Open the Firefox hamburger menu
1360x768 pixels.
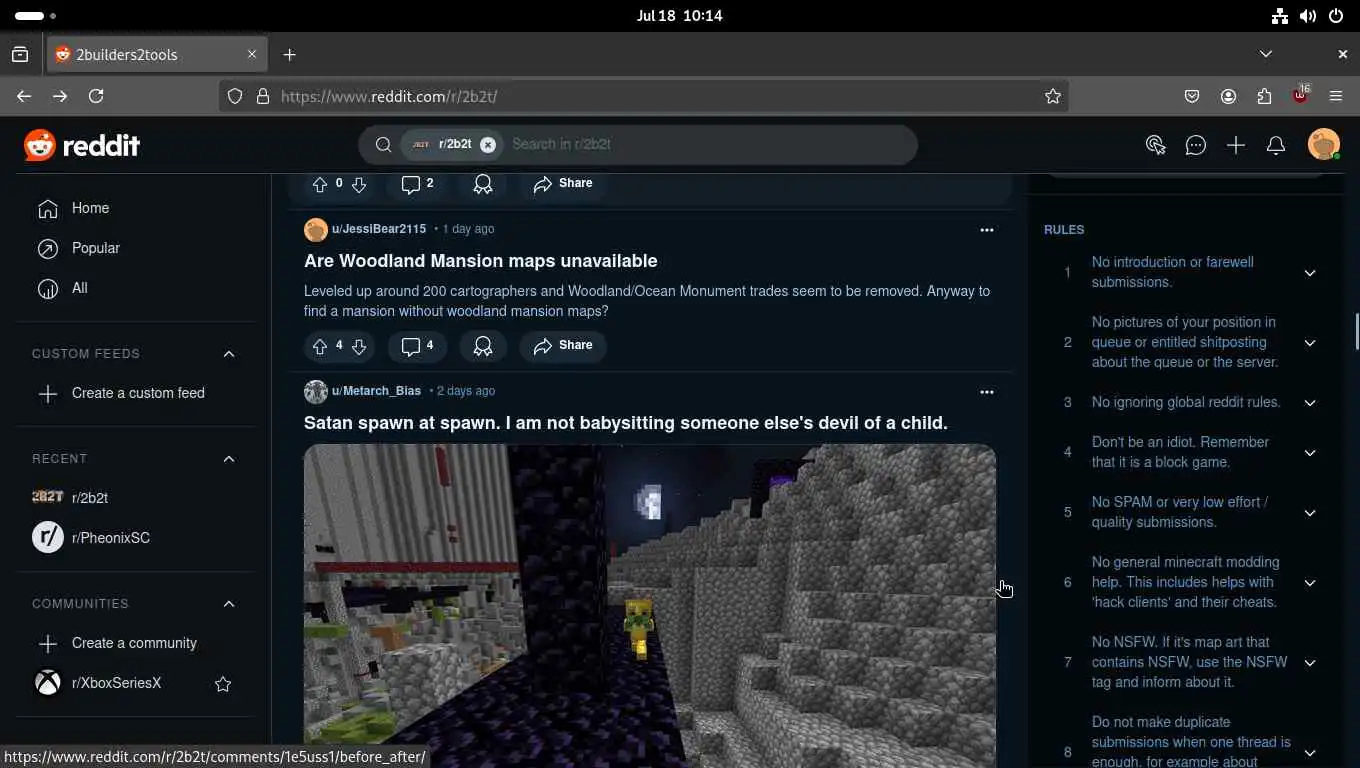1336,96
